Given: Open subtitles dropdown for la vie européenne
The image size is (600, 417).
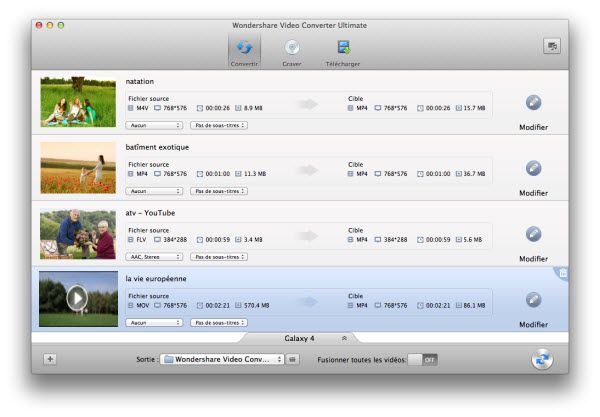Looking at the screenshot, I should pyautogui.click(x=219, y=323).
